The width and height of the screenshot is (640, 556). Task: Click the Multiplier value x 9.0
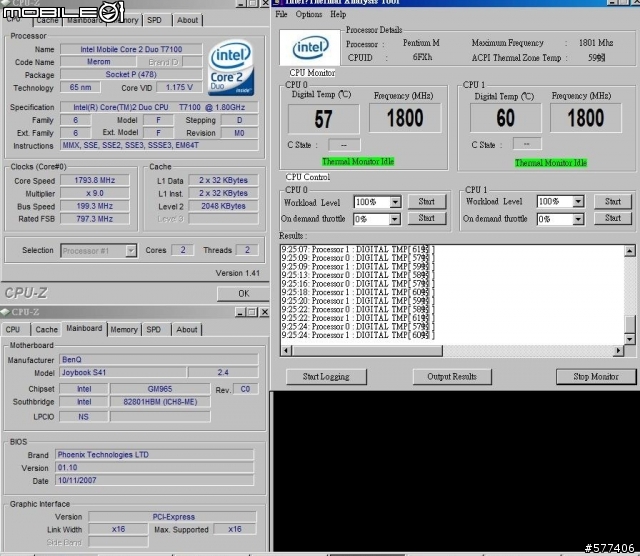(95, 193)
